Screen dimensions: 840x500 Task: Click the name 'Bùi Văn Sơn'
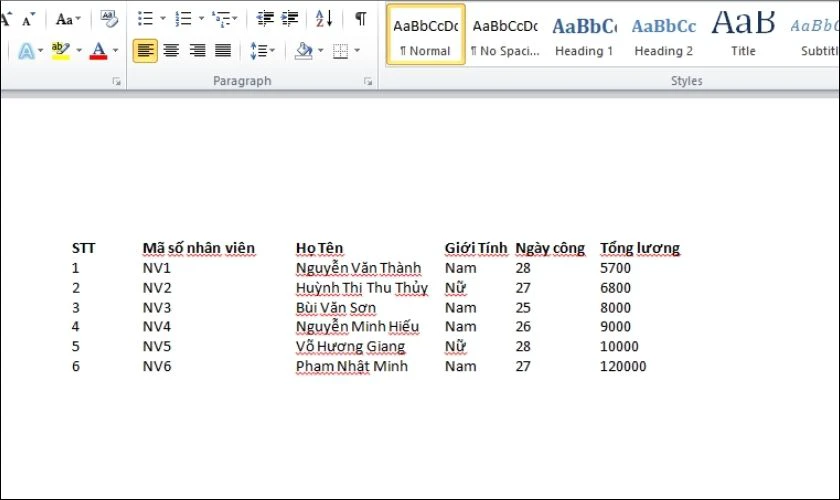[x=336, y=308]
